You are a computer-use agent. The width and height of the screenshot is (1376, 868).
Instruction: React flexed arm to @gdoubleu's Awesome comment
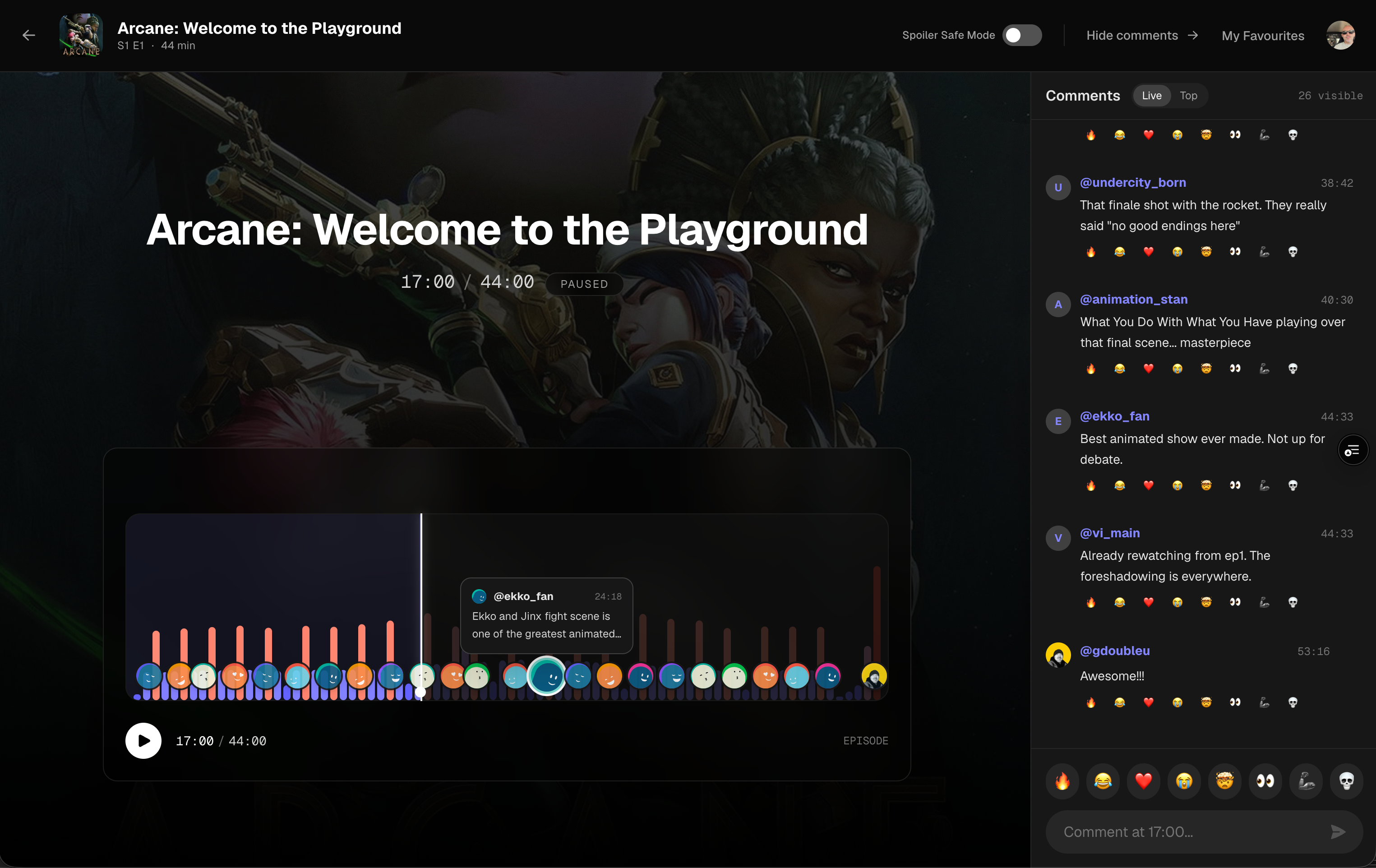(x=1264, y=702)
